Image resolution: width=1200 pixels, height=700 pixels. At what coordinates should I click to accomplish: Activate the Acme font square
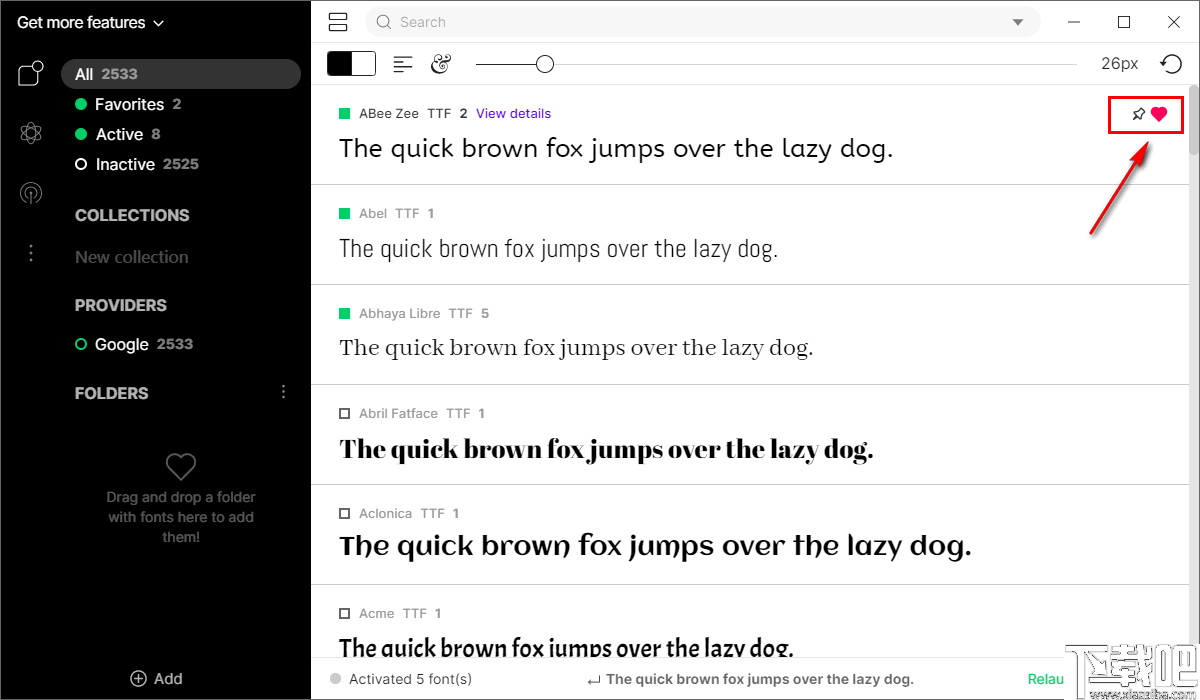pyautogui.click(x=344, y=614)
